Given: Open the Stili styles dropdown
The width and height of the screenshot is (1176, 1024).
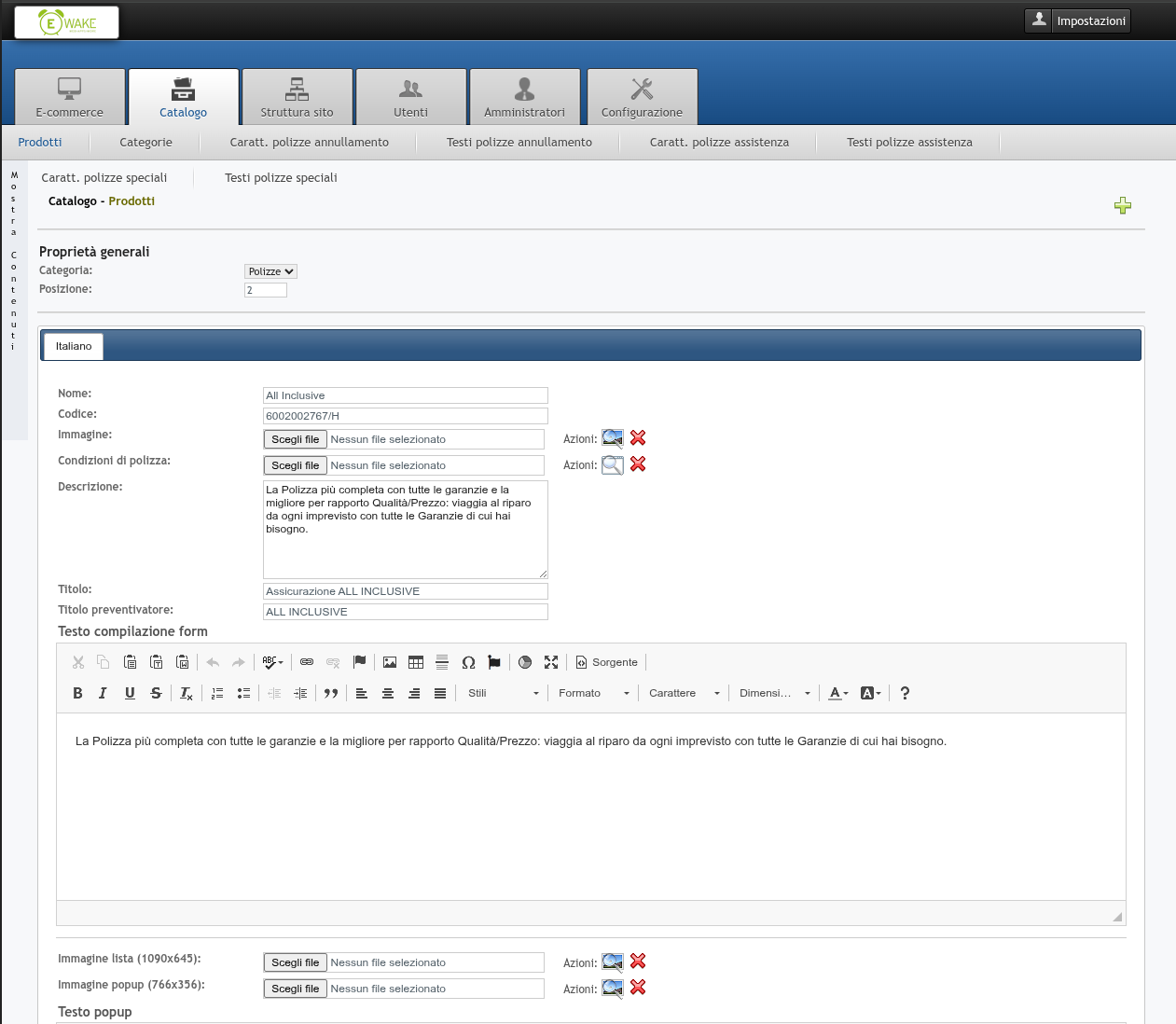Looking at the screenshot, I should click(504, 693).
